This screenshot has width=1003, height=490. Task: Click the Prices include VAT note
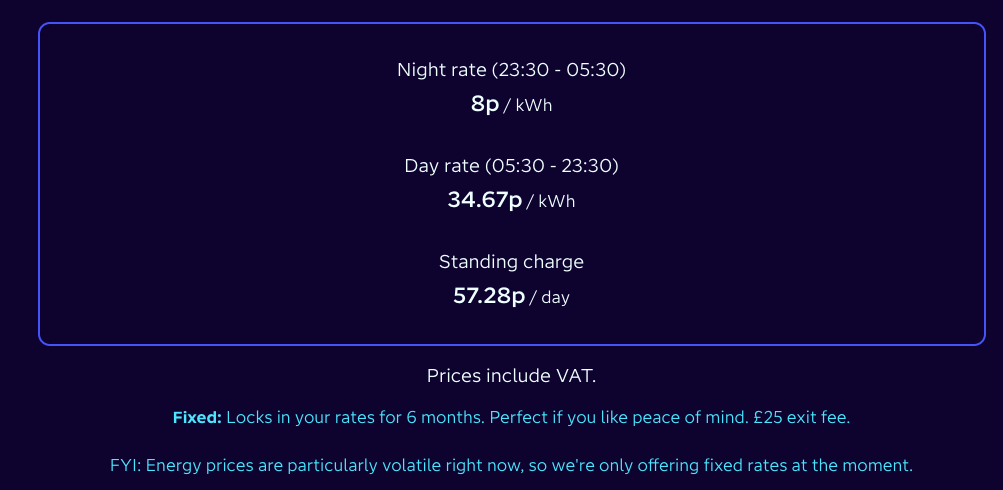511,376
